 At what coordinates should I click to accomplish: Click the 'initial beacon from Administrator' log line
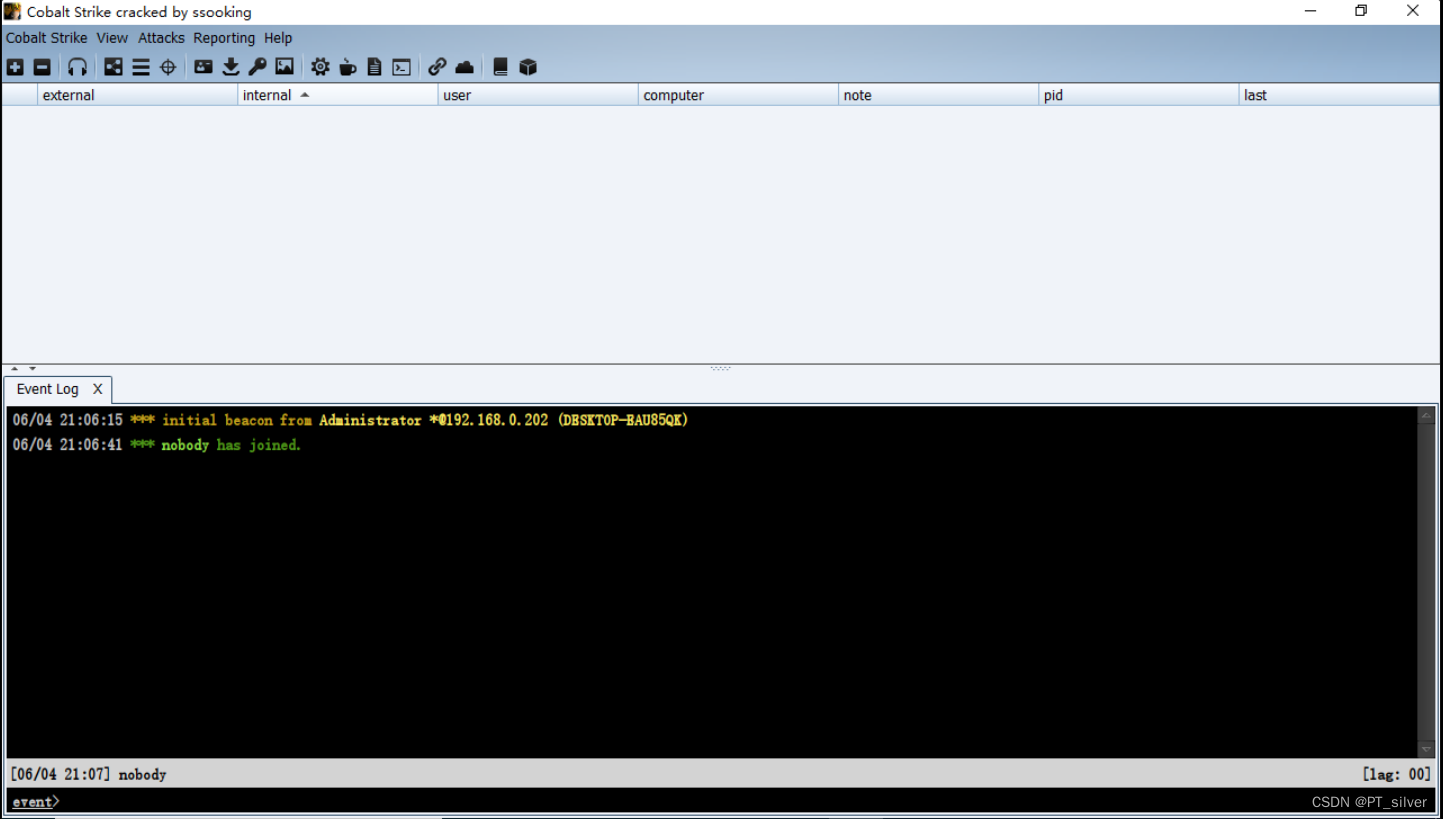click(x=350, y=420)
